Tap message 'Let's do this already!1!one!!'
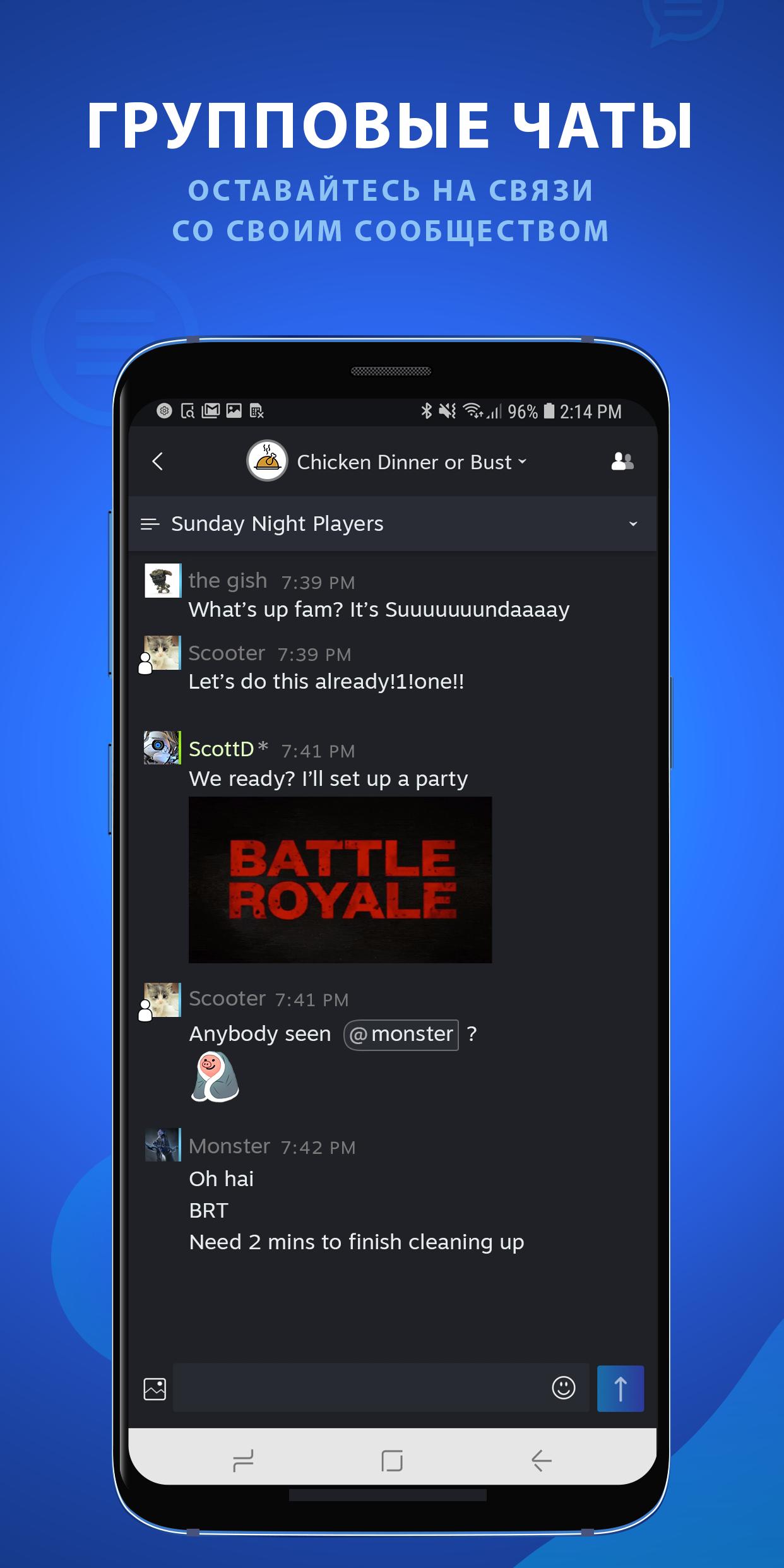The height and width of the screenshot is (1568, 784). [326, 682]
